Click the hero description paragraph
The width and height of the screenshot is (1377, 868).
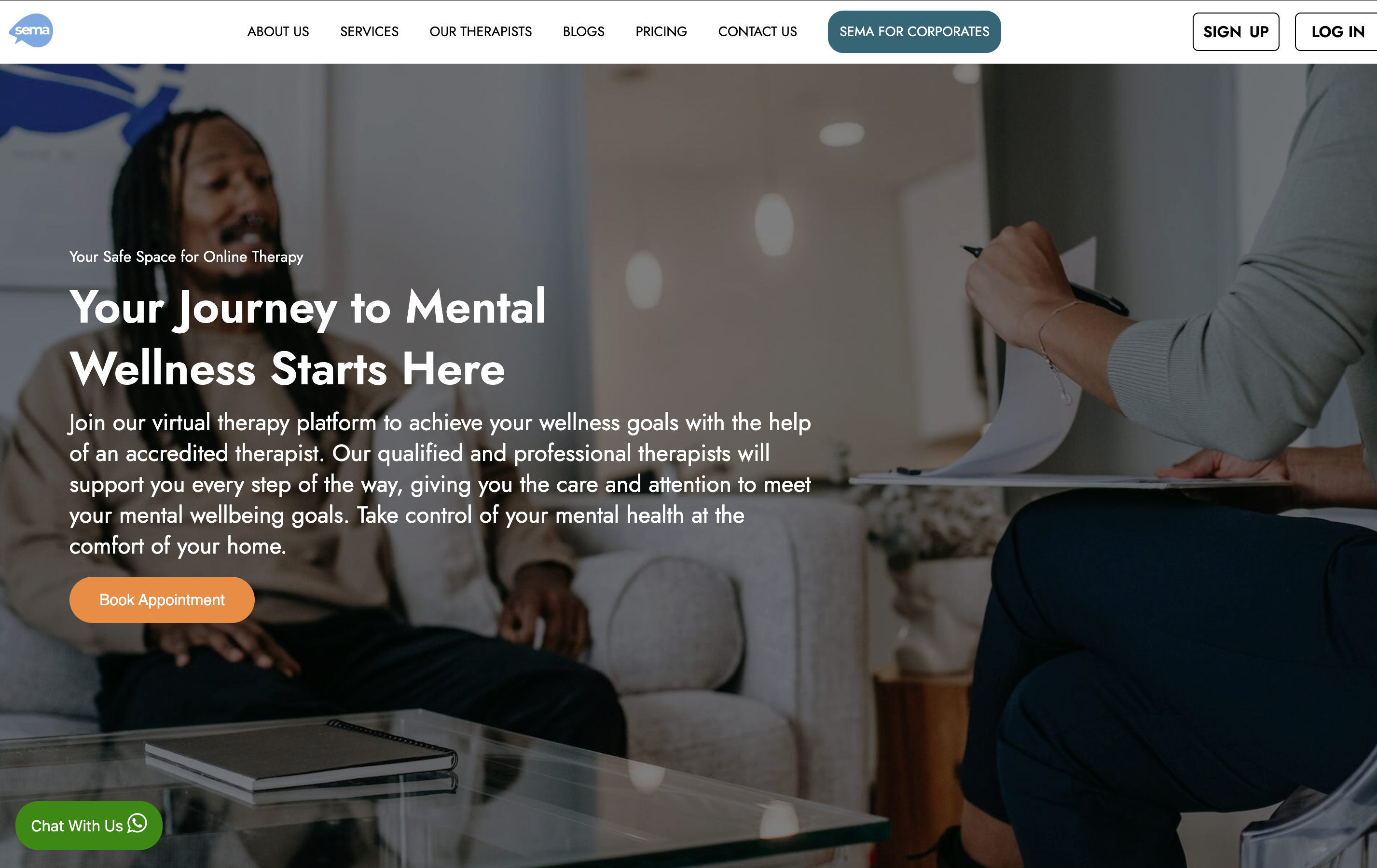(441, 484)
